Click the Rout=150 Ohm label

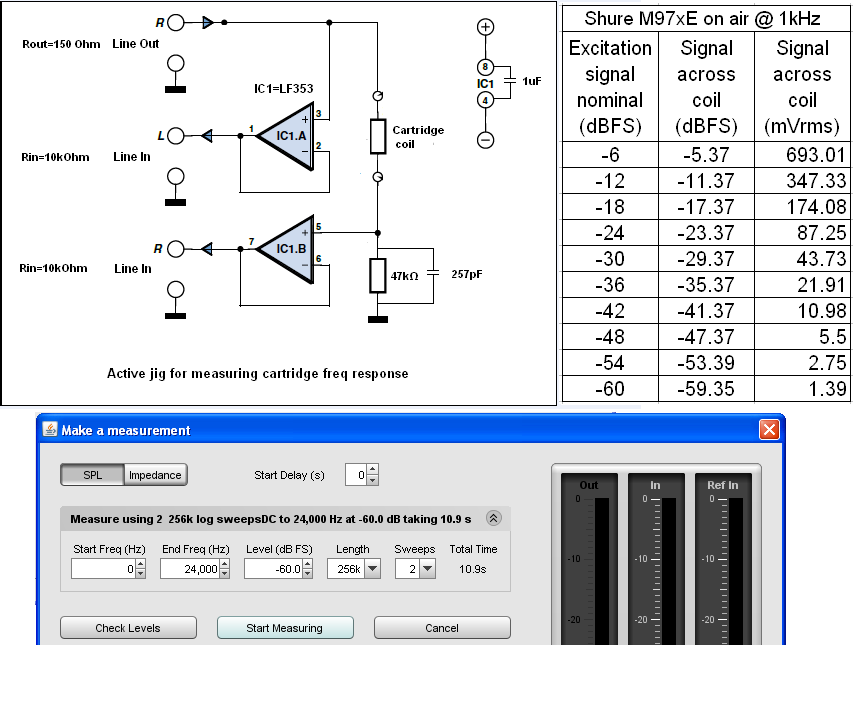click(61, 44)
